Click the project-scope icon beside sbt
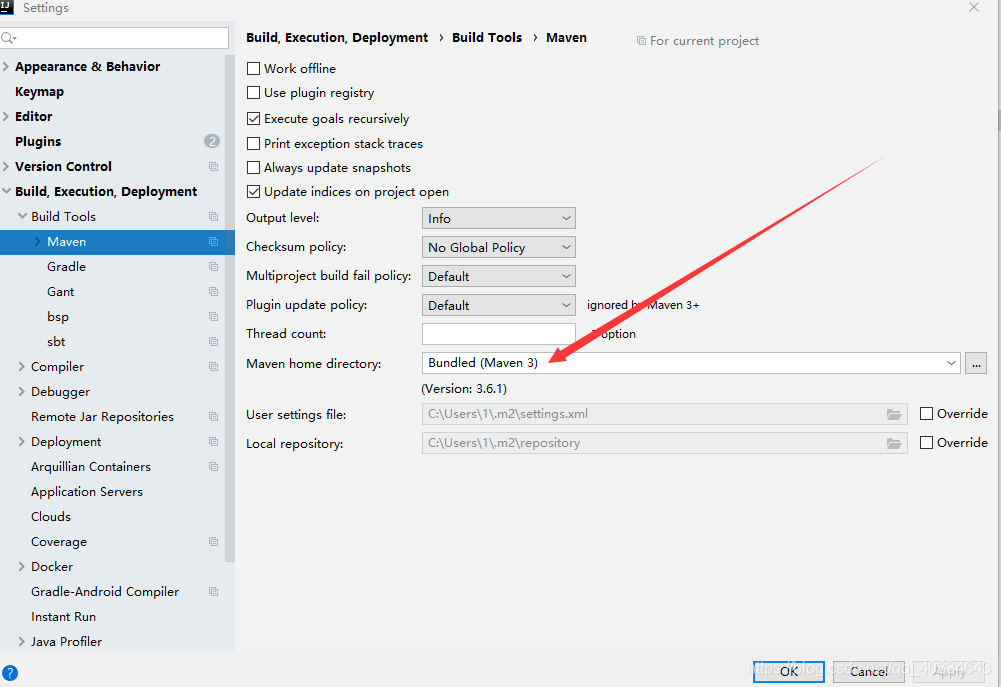1001x687 pixels. (x=213, y=342)
